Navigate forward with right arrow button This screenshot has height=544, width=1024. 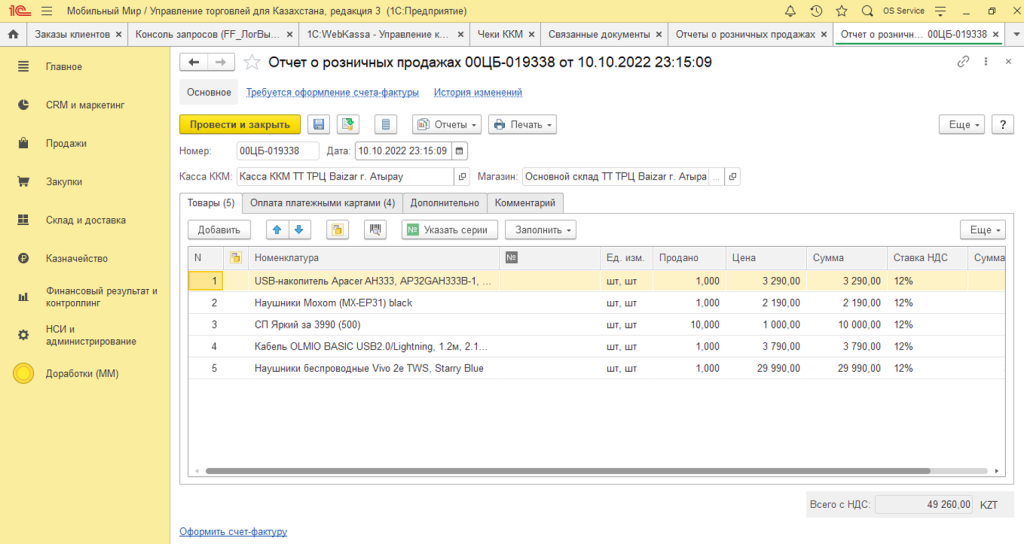(221, 62)
